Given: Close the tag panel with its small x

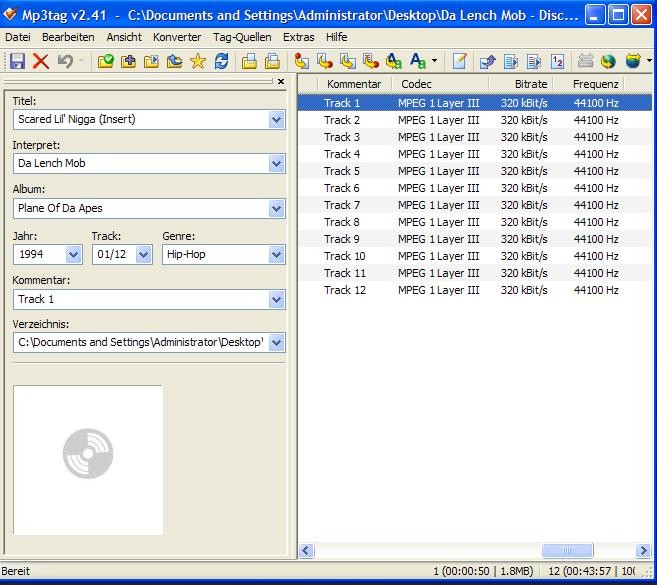Looking at the screenshot, I should (281, 82).
